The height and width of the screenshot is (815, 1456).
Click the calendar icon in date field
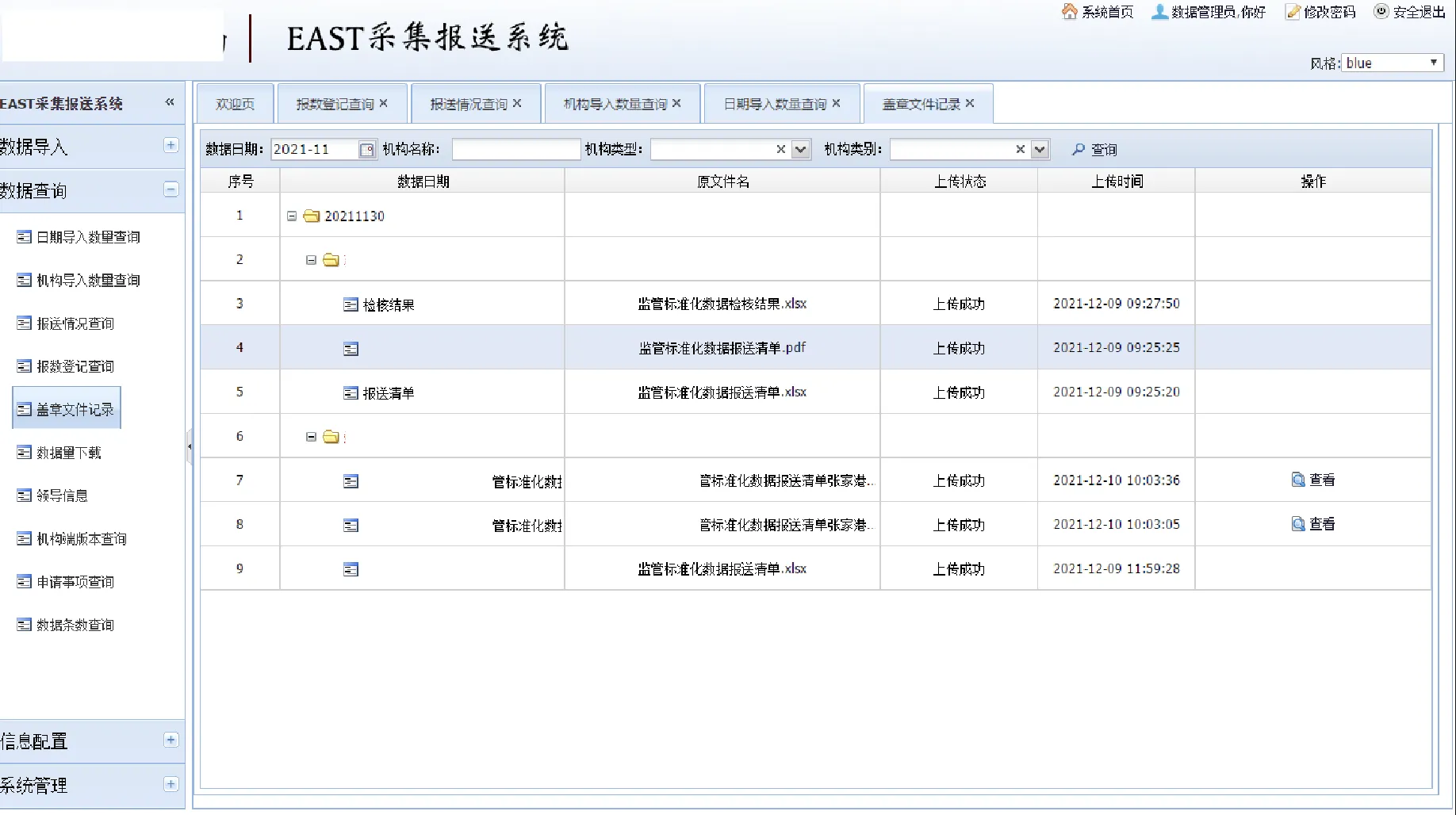pos(366,150)
